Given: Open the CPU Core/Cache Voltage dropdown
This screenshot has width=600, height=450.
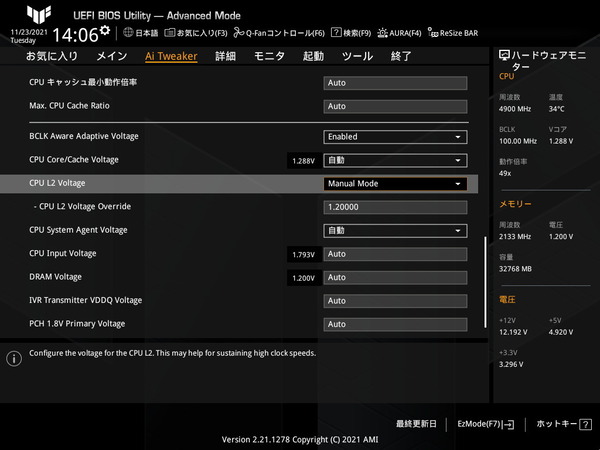Looking at the screenshot, I should (395, 160).
